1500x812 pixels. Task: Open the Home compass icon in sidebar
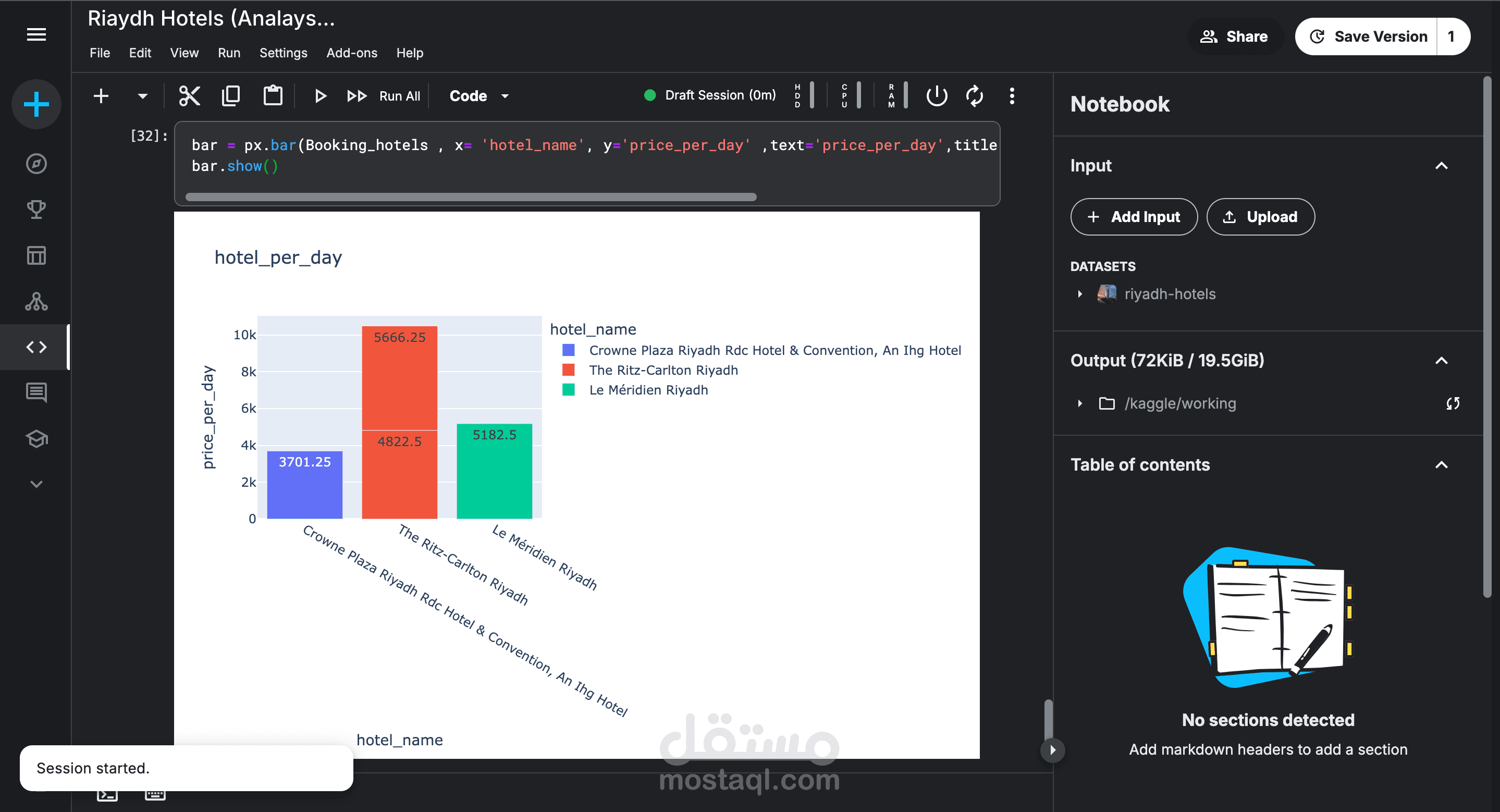pos(36,164)
